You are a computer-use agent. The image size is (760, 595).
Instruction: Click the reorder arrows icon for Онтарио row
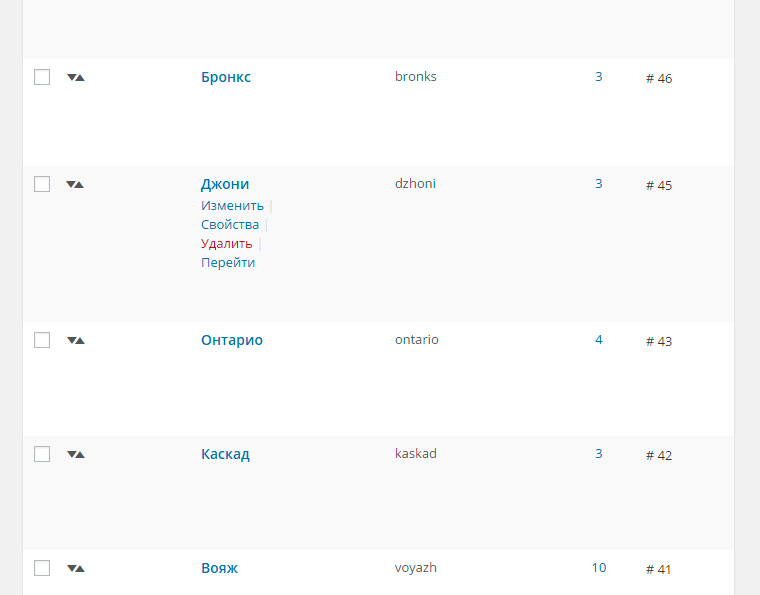(76, 341)
